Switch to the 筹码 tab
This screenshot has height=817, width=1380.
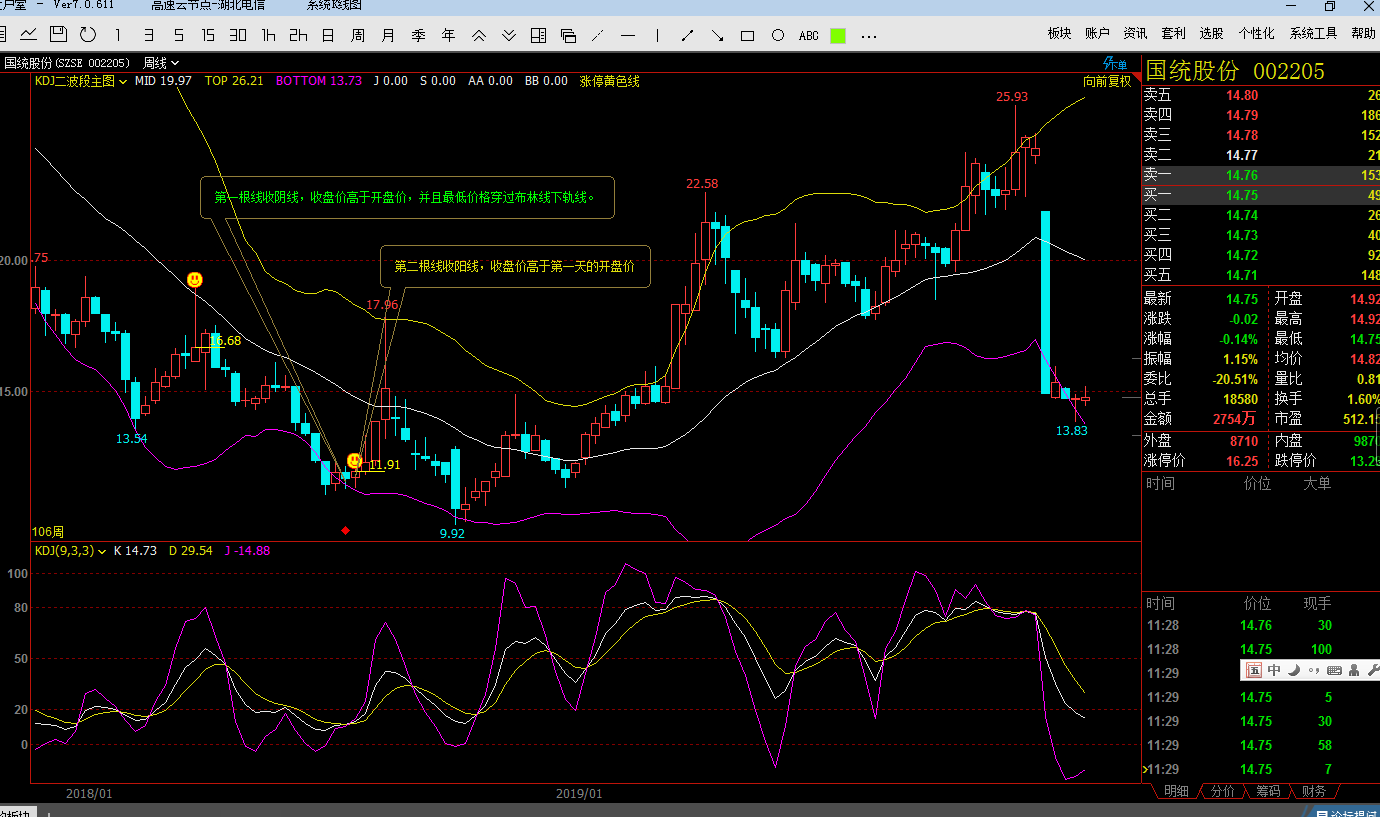(x=1268, y=791)
